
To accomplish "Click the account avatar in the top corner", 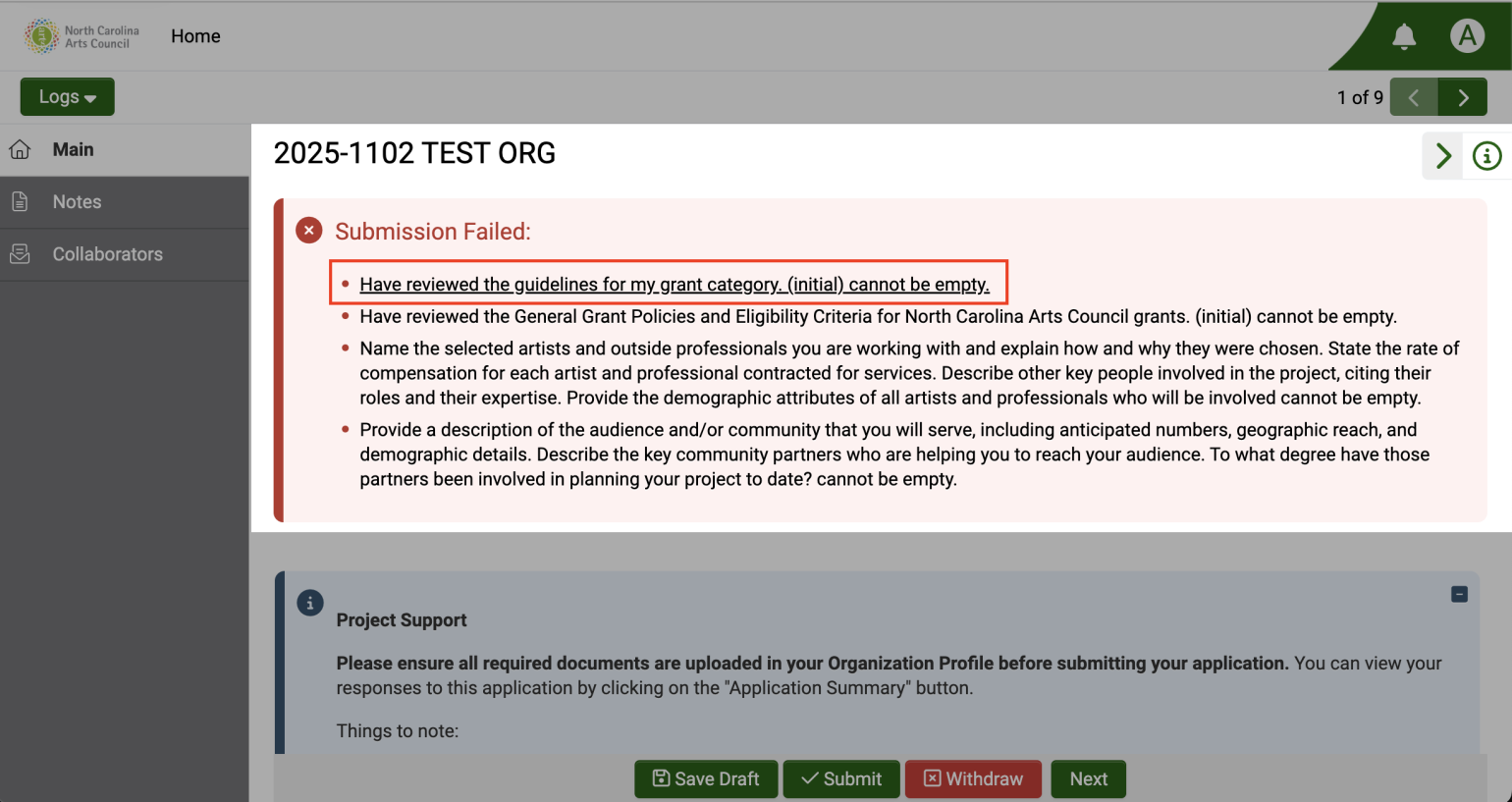I will pyautogui.click(x=1467, y=35).
